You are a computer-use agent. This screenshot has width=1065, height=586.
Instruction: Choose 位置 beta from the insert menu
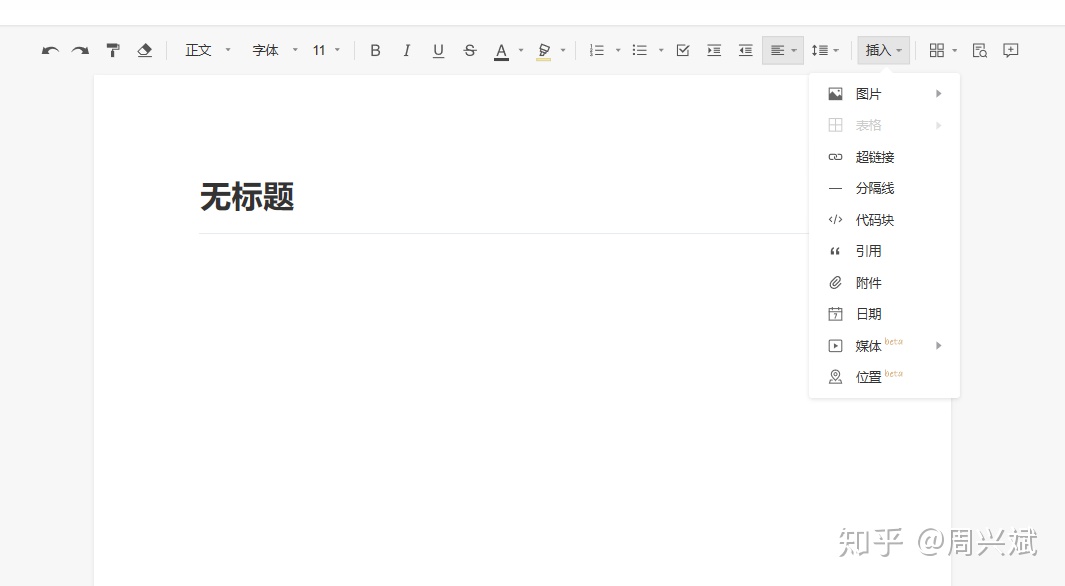click(884, 377)
